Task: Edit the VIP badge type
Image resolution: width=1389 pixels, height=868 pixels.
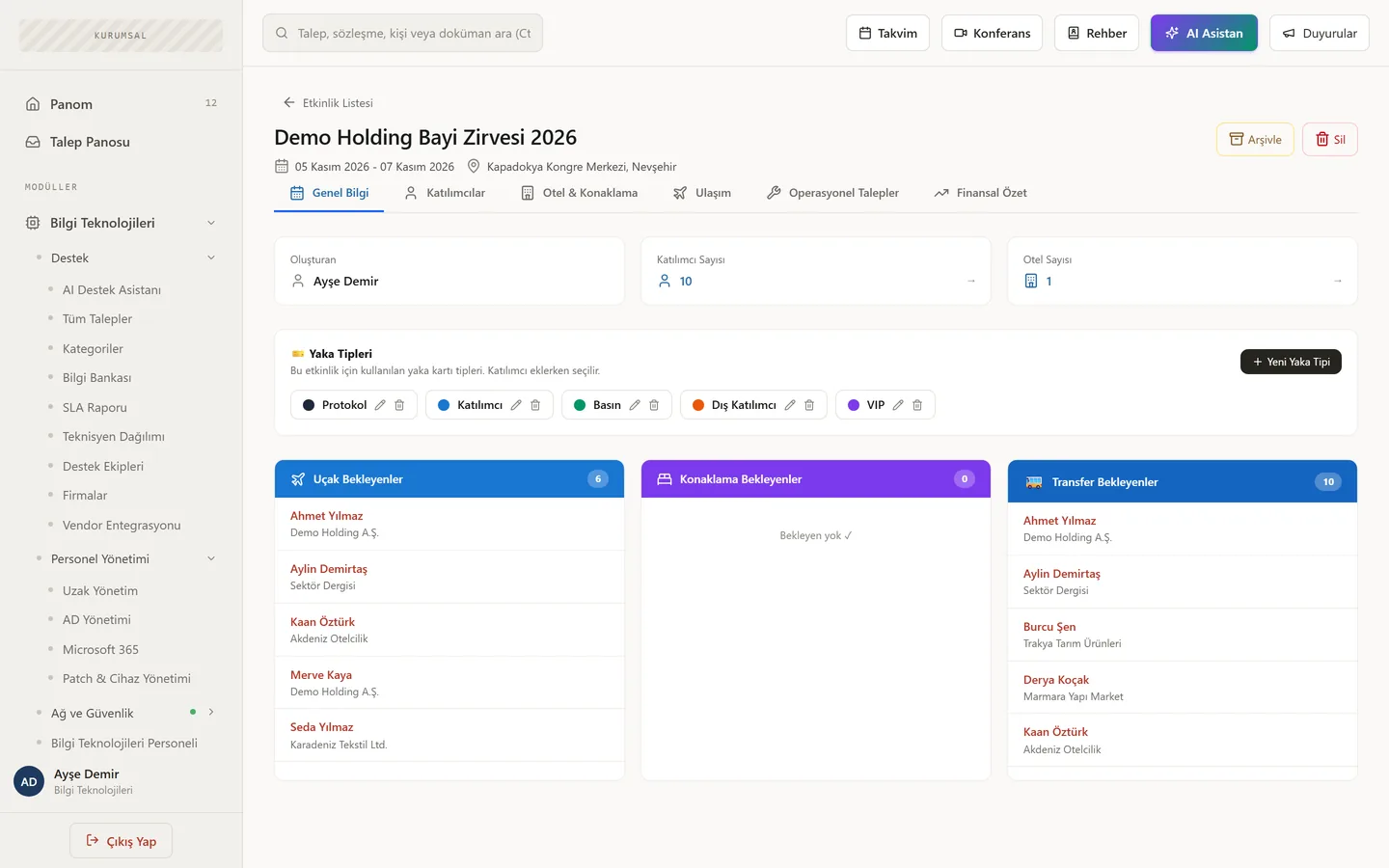Action: (x=898, y=405)
